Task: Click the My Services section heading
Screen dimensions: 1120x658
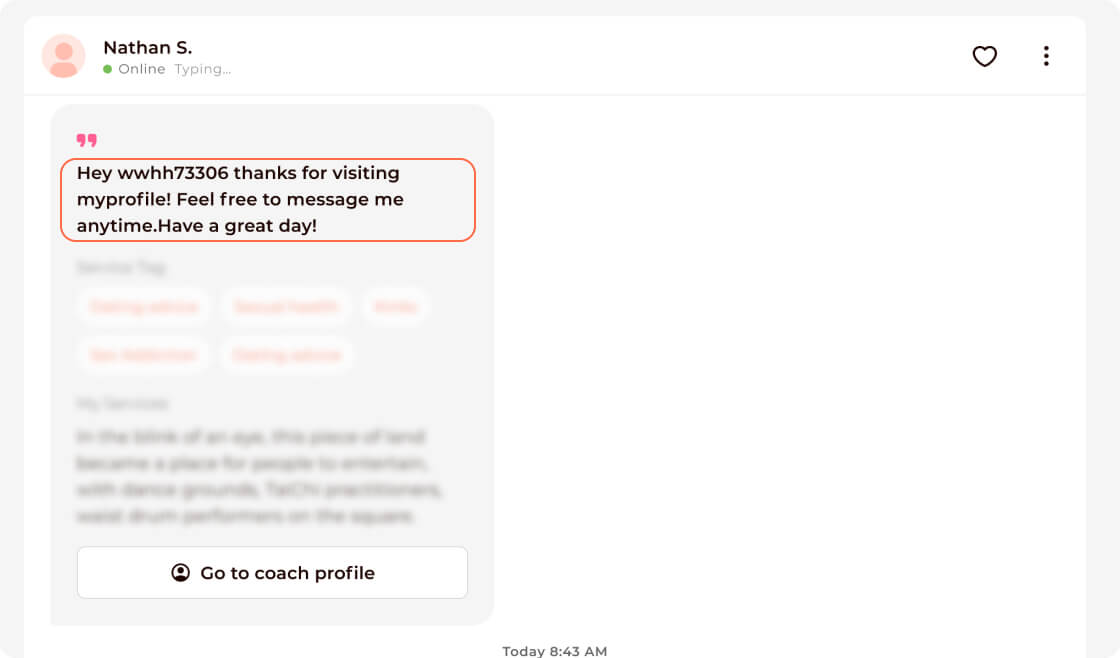Action: (x=123, y=403)
